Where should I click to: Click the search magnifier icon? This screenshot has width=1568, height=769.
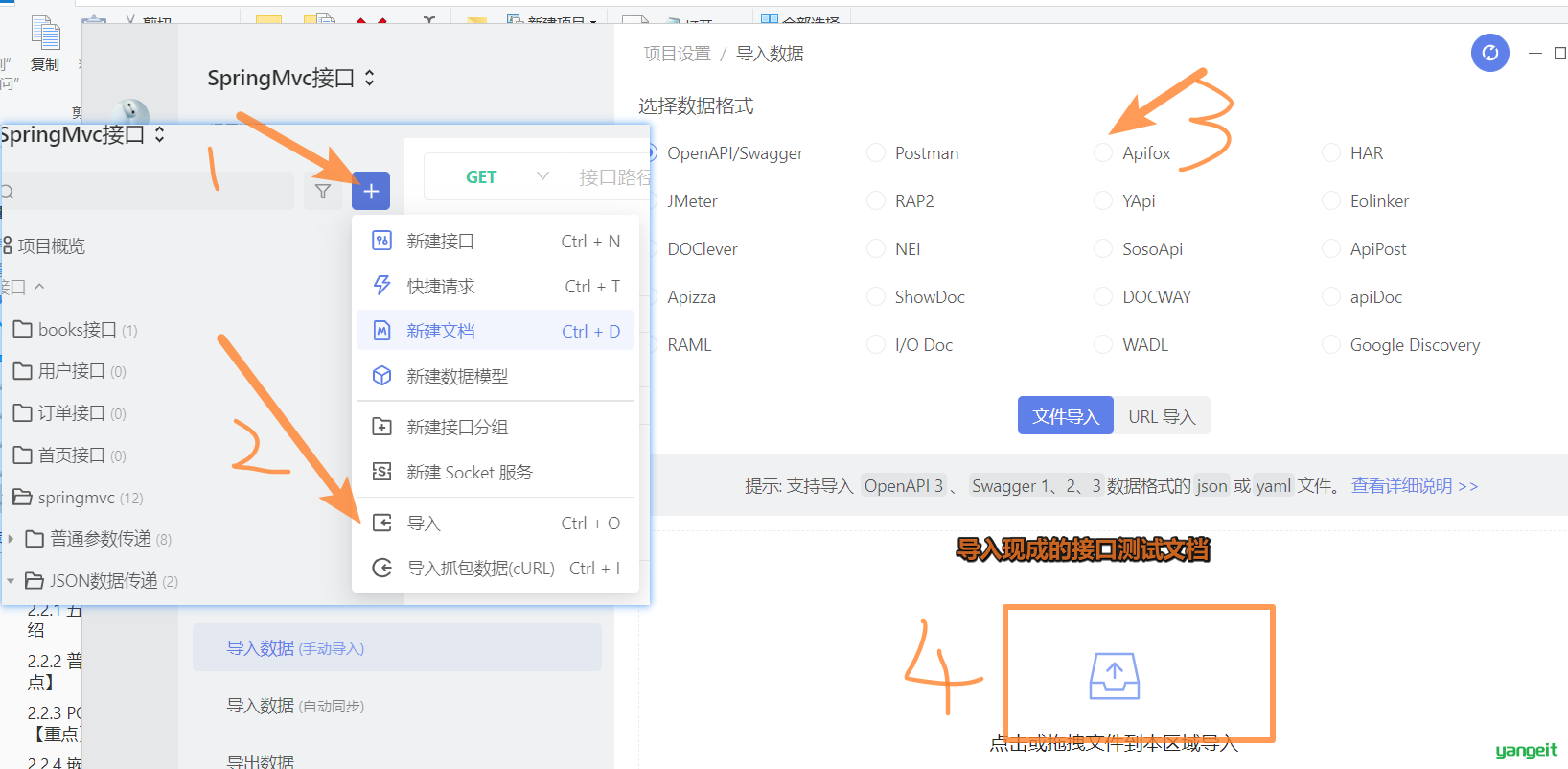pyautogui.click(x=7, y=192)
